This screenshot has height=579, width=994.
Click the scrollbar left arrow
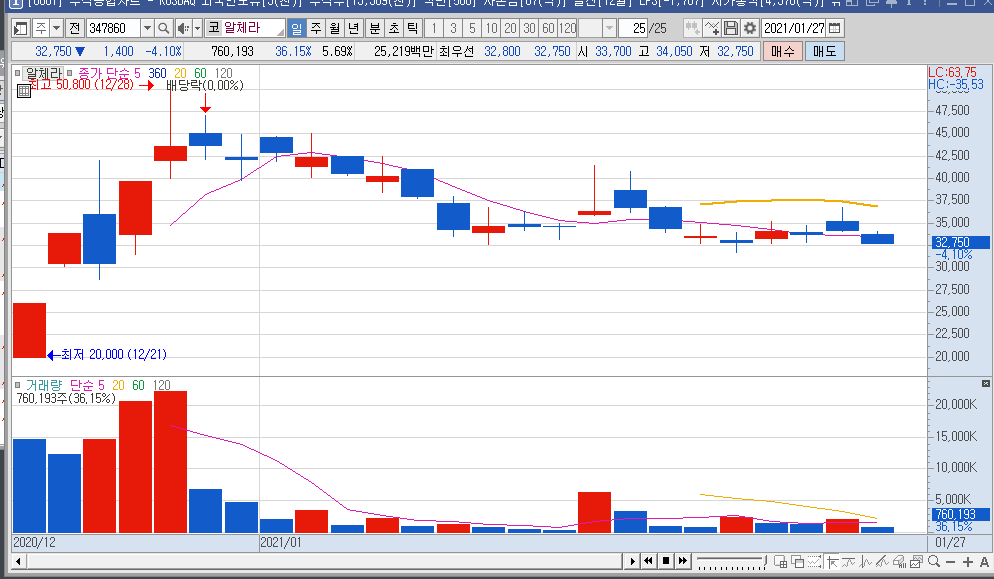pyautogui.click(x=18, y=561)
